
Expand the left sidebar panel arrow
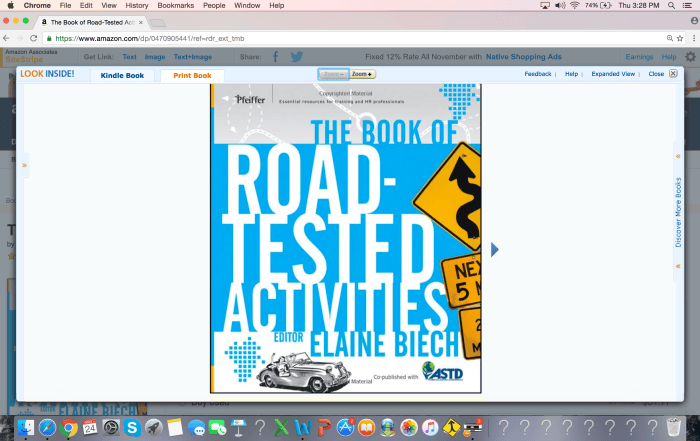[25, 165]
